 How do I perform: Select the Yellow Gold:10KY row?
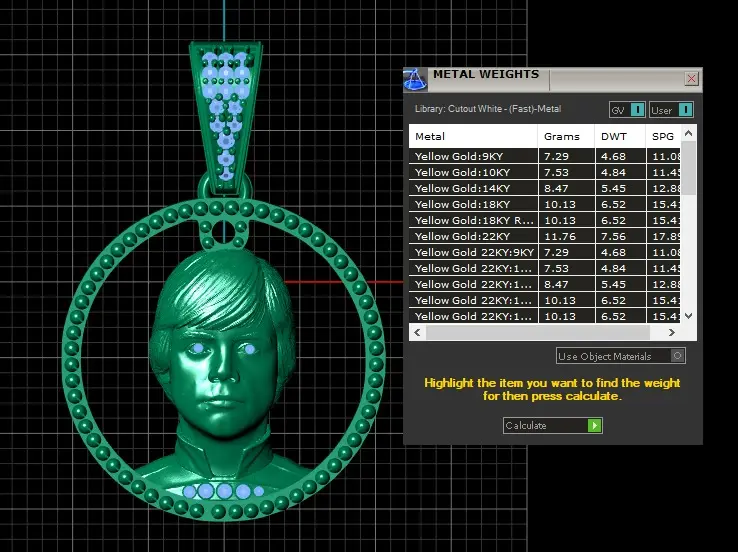click(x=545, y=172)
